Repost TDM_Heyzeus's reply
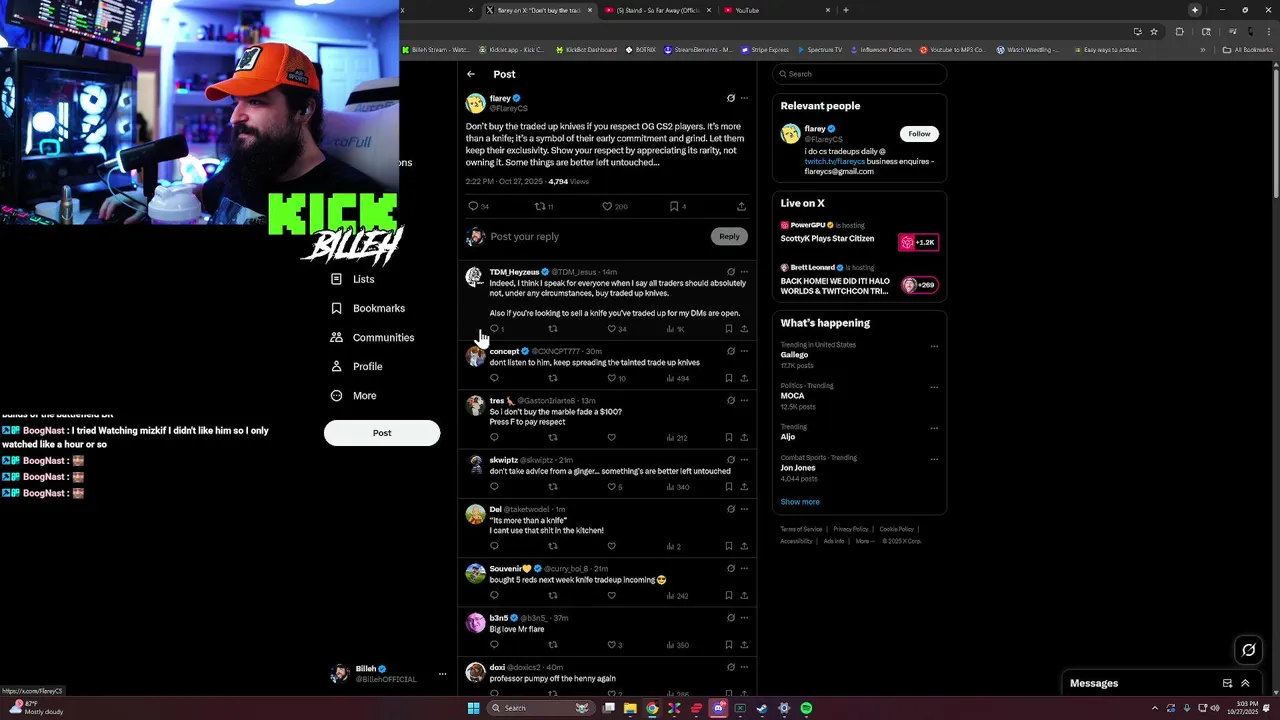1280x720 pixels. click(x=553, y=329)
